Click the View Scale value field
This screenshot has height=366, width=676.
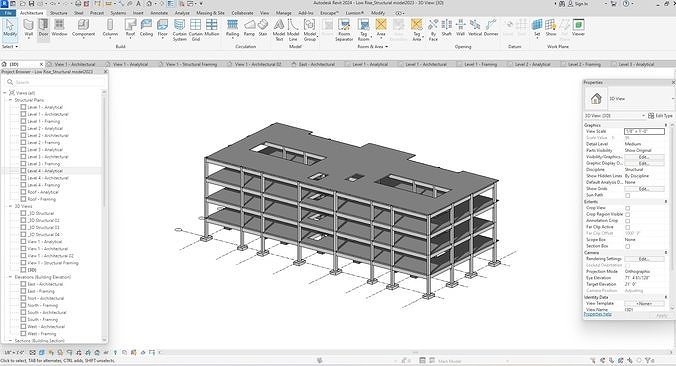coord(644,131)
